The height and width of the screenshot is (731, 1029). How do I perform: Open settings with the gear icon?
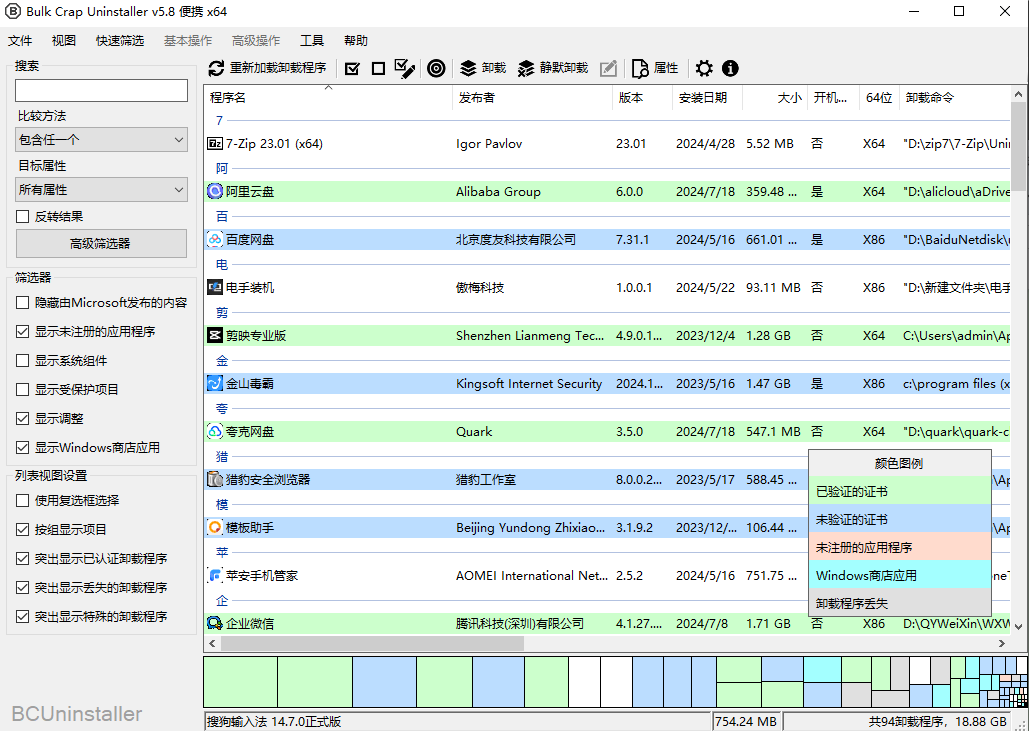(x=704, y=68)
